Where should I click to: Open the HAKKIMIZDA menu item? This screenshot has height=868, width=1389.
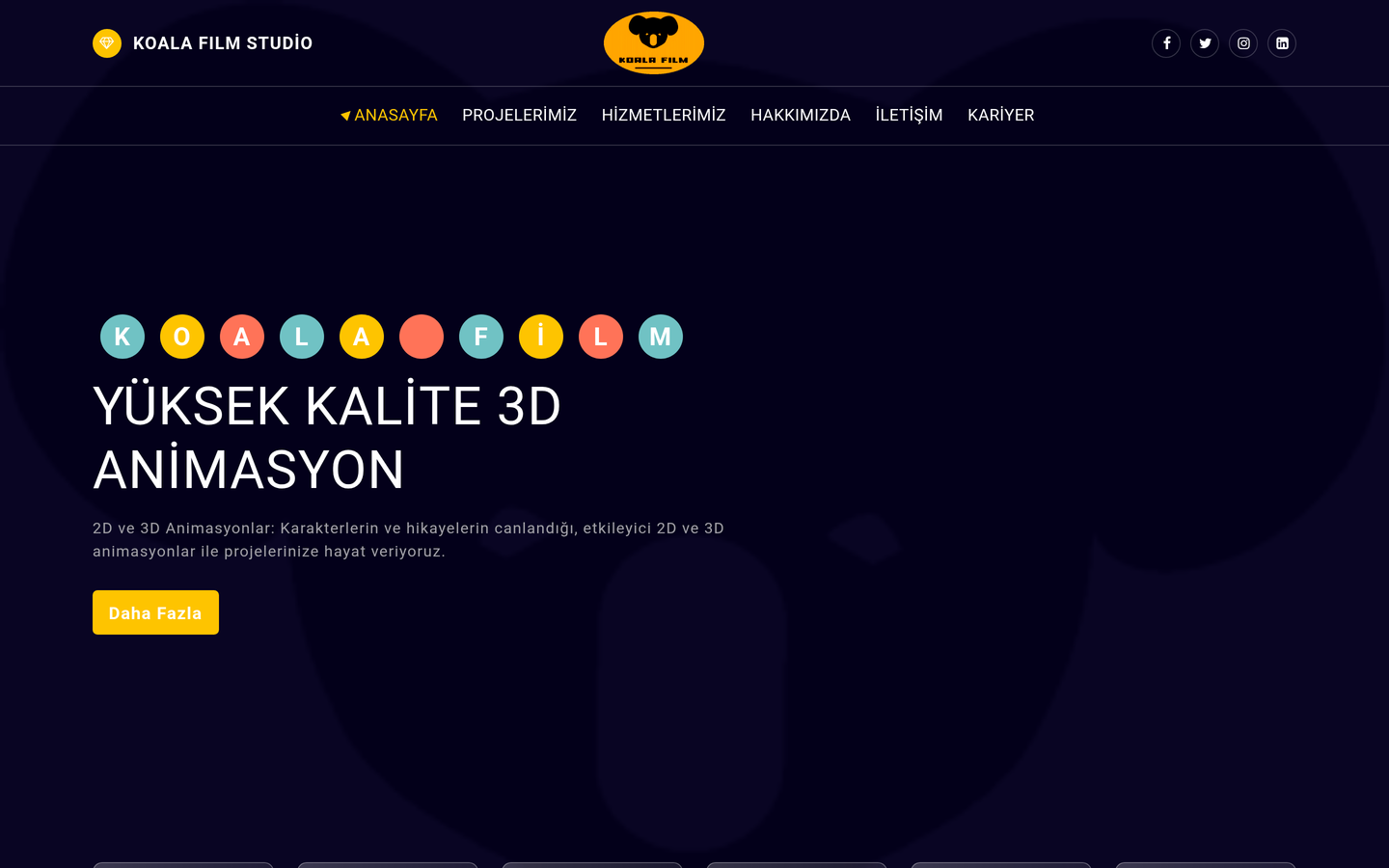click(x=801, y=115)
